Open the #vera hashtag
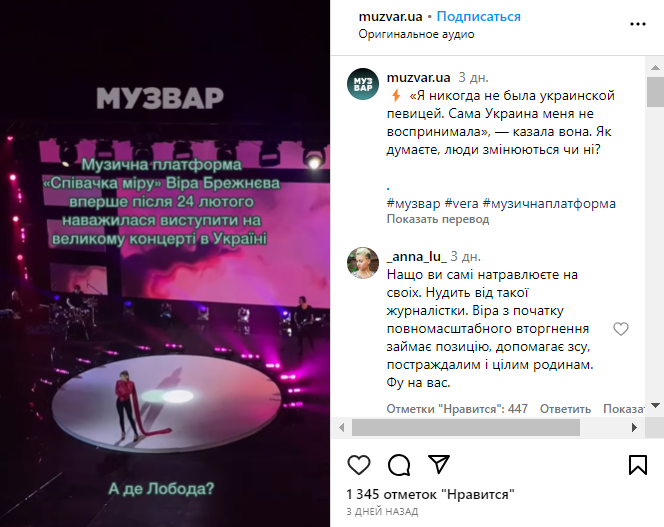The width and height of the screenshot is (664, 527). (461, 203)
